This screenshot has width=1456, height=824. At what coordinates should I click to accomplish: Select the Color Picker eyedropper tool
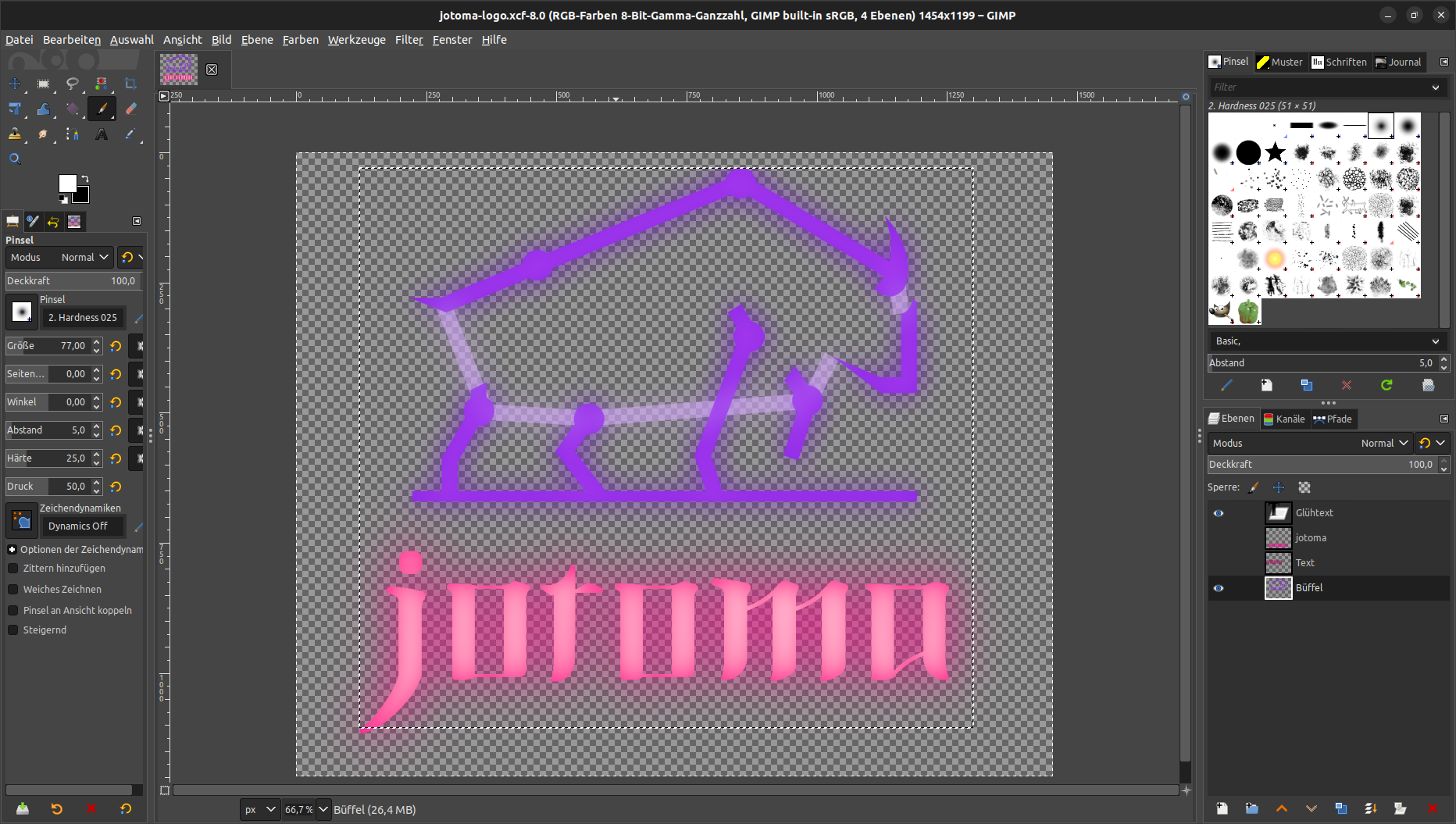(x=130, y=134)
